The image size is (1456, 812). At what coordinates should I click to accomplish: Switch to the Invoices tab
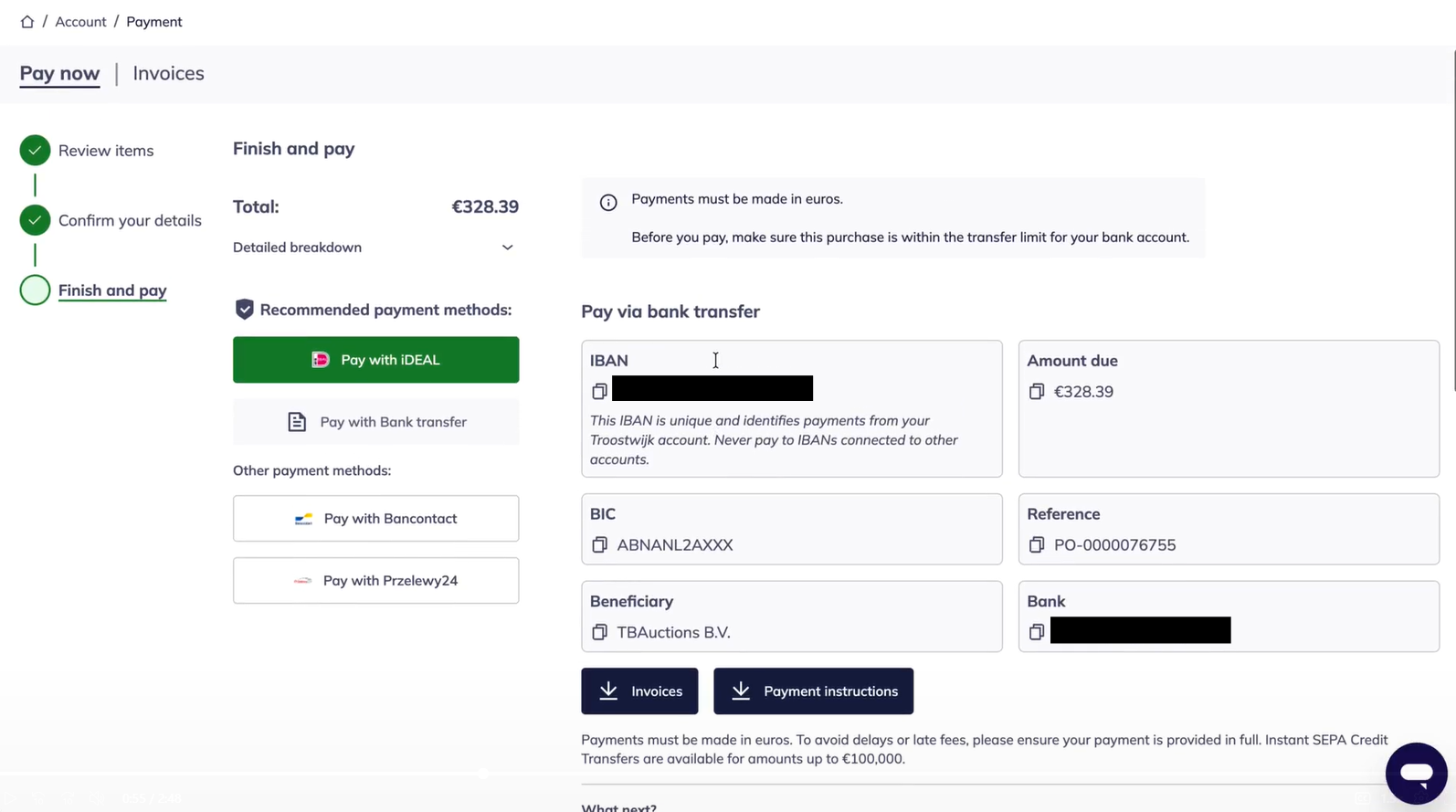[x=168, y=73]
